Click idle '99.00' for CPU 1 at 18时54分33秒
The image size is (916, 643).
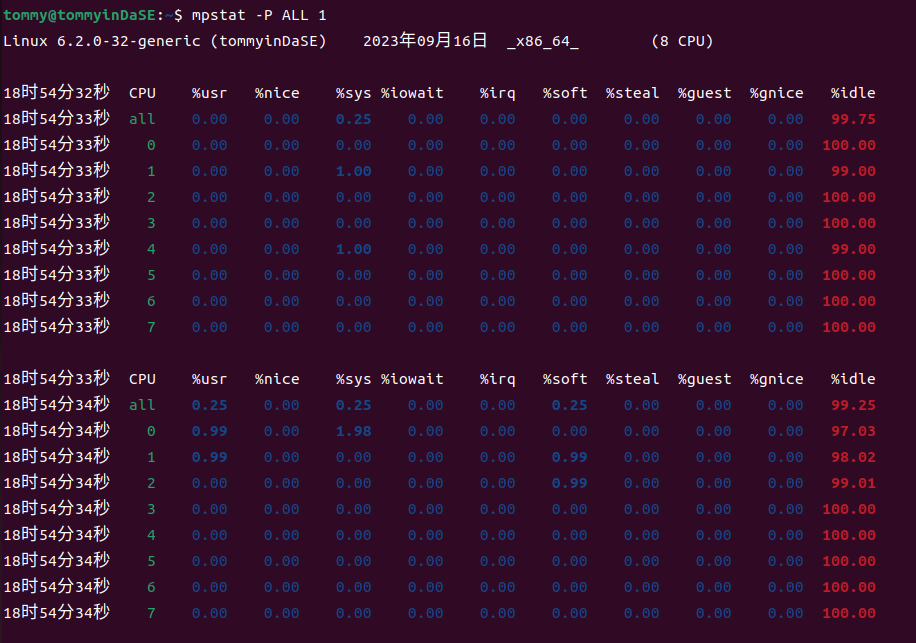853,171
